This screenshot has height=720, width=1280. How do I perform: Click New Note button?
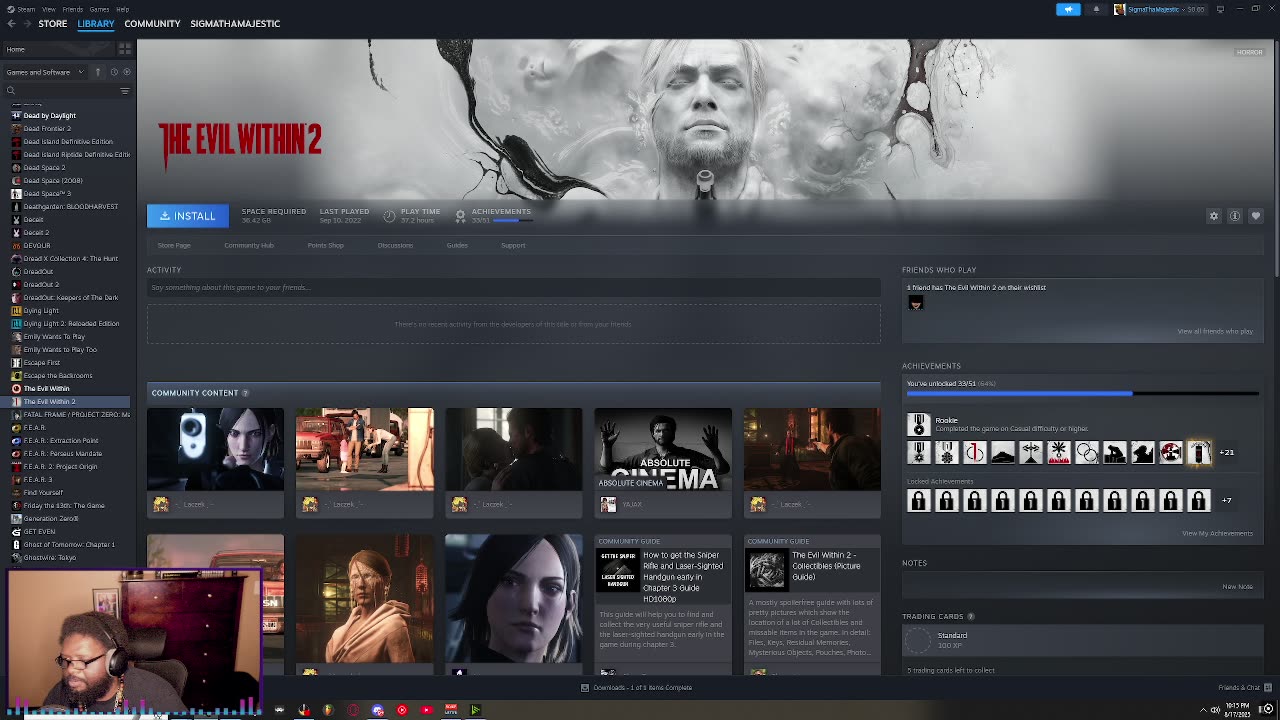(x=1237, y=586)
